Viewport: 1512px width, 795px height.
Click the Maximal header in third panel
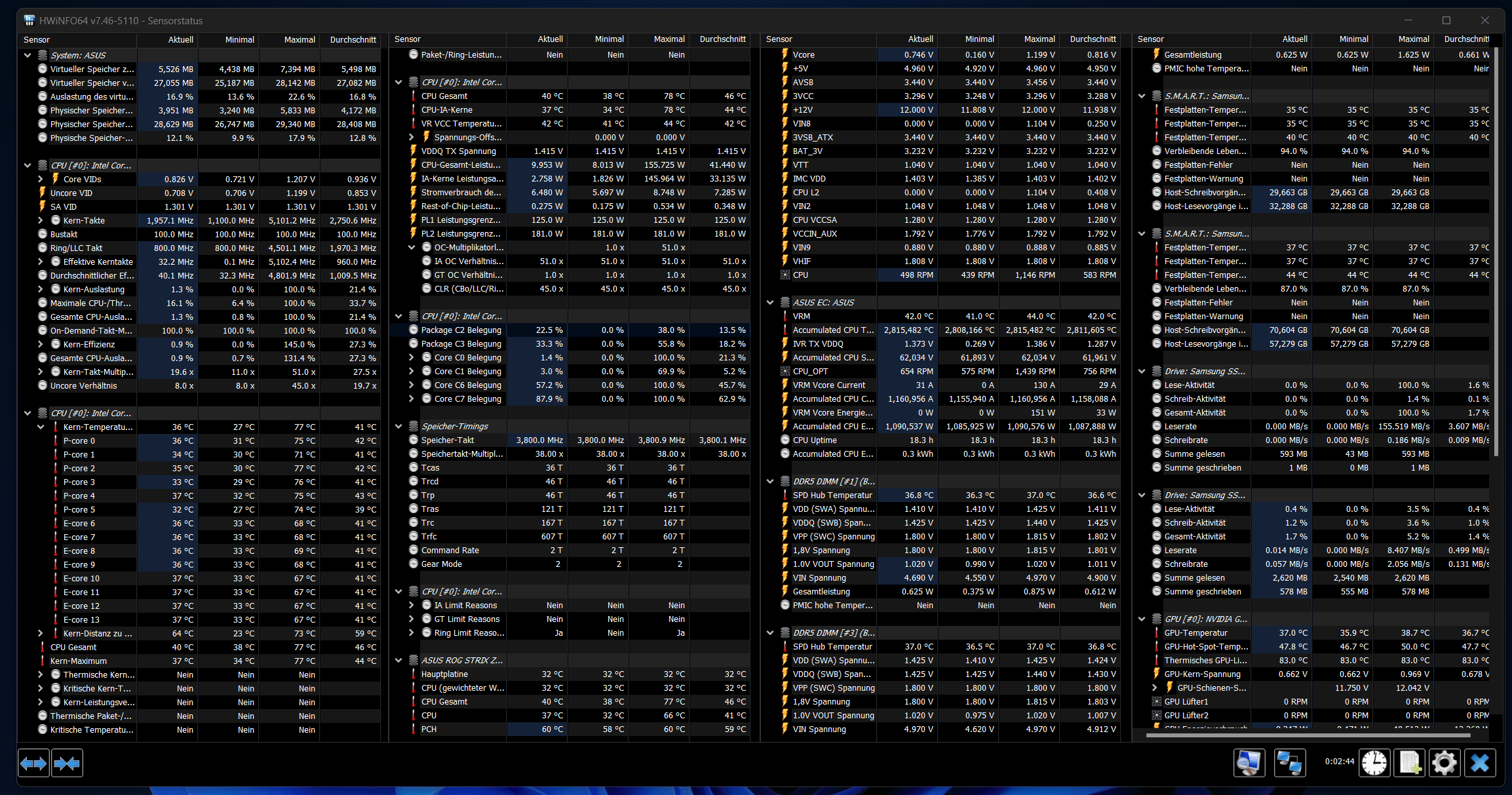pos(1039,39)
